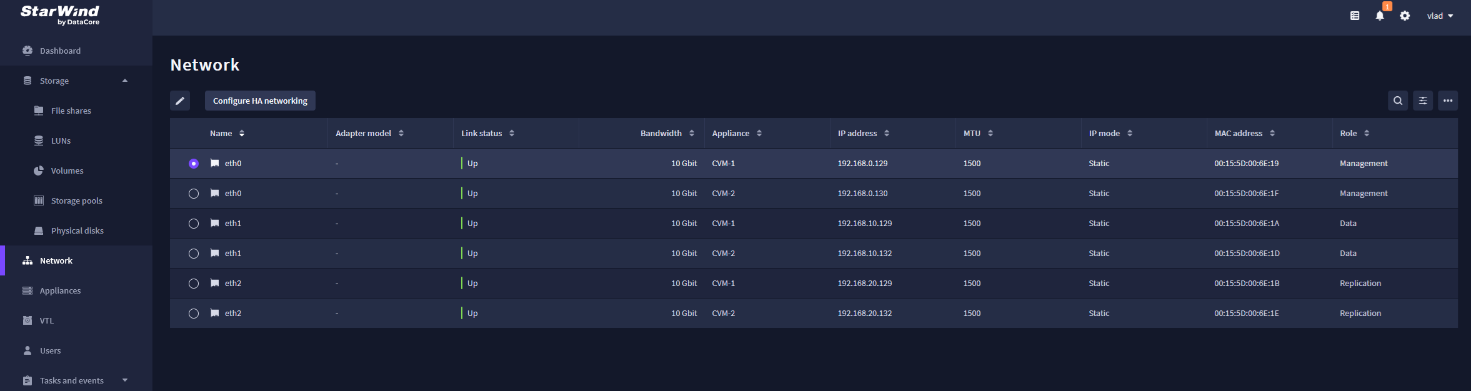The image size is (1471, 391).
Task: Click the Users person icon
Action: 28,351
